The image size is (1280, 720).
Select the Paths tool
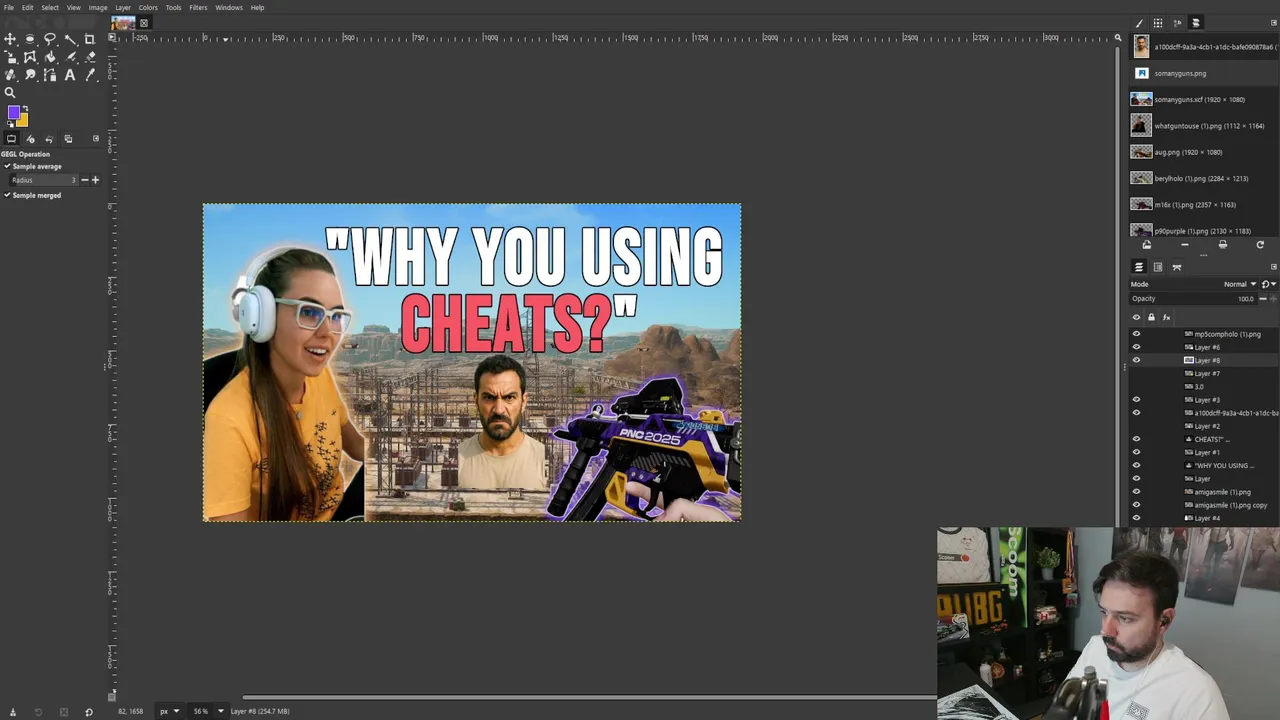50,75
